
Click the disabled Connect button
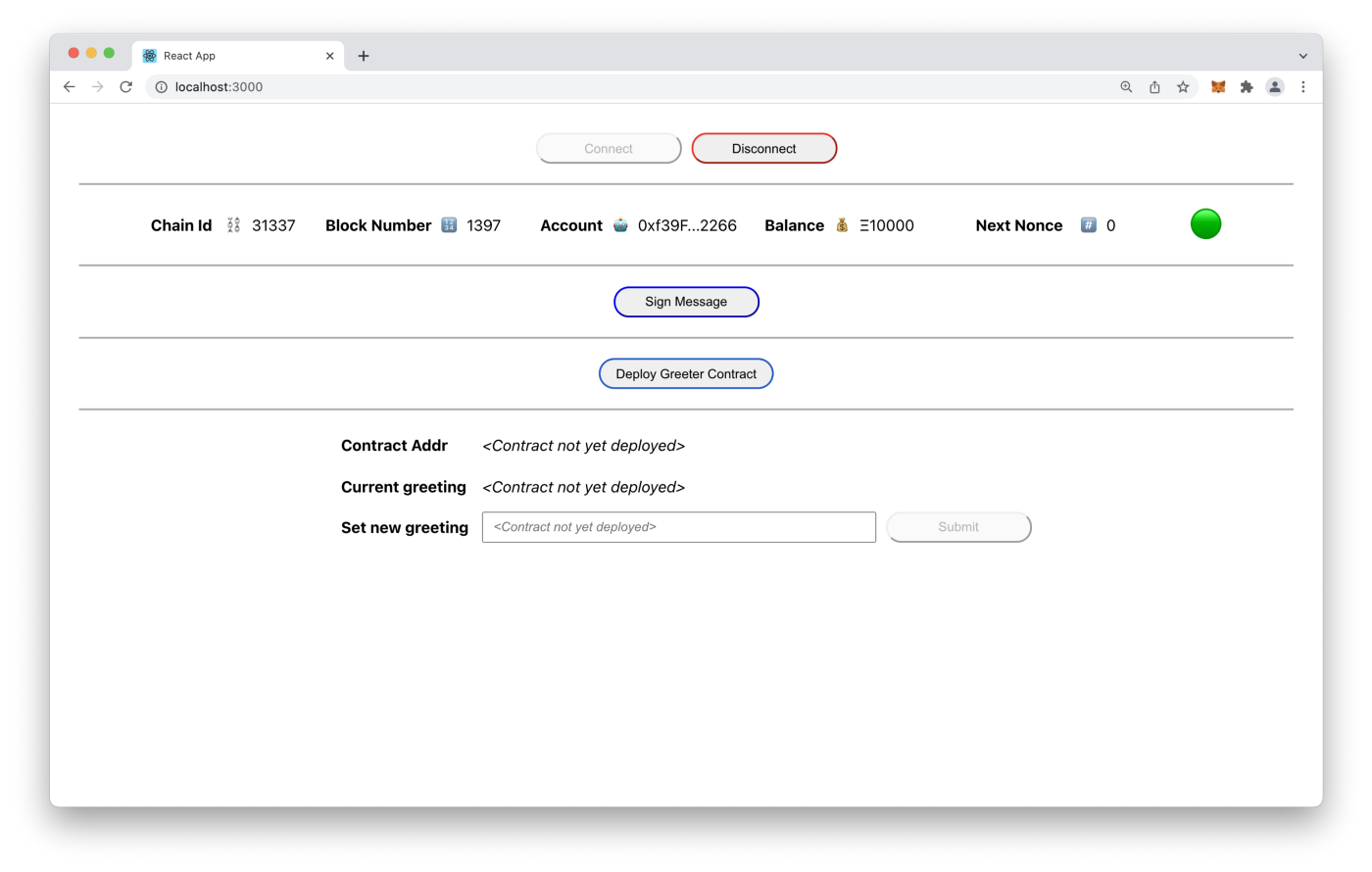609,149
